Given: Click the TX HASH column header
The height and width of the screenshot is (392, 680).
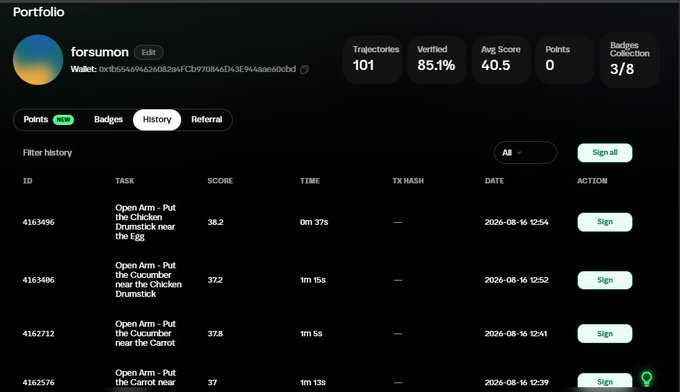Looking at the screenshot, I should point(408,181).
